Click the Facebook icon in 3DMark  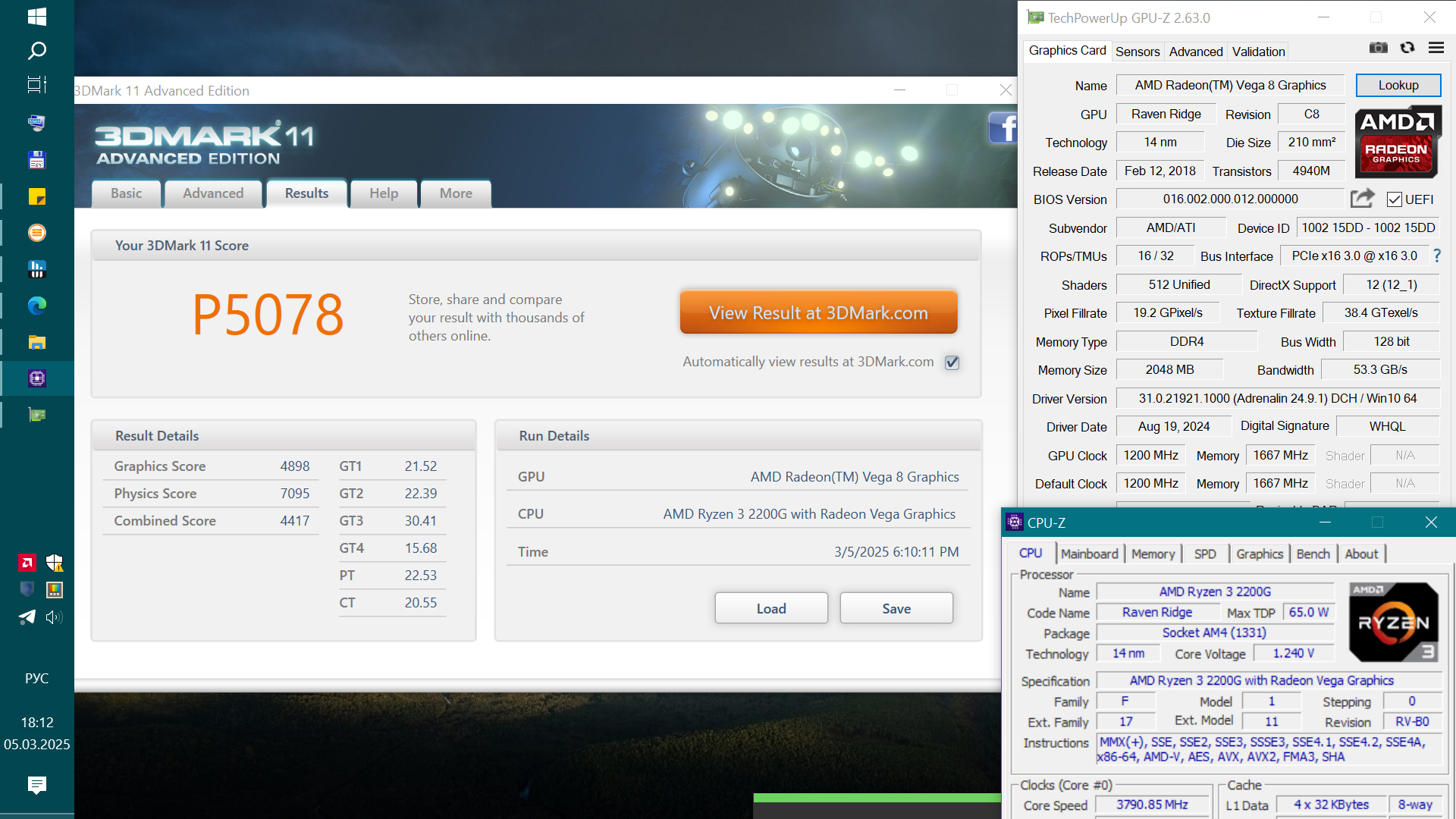1003,128
